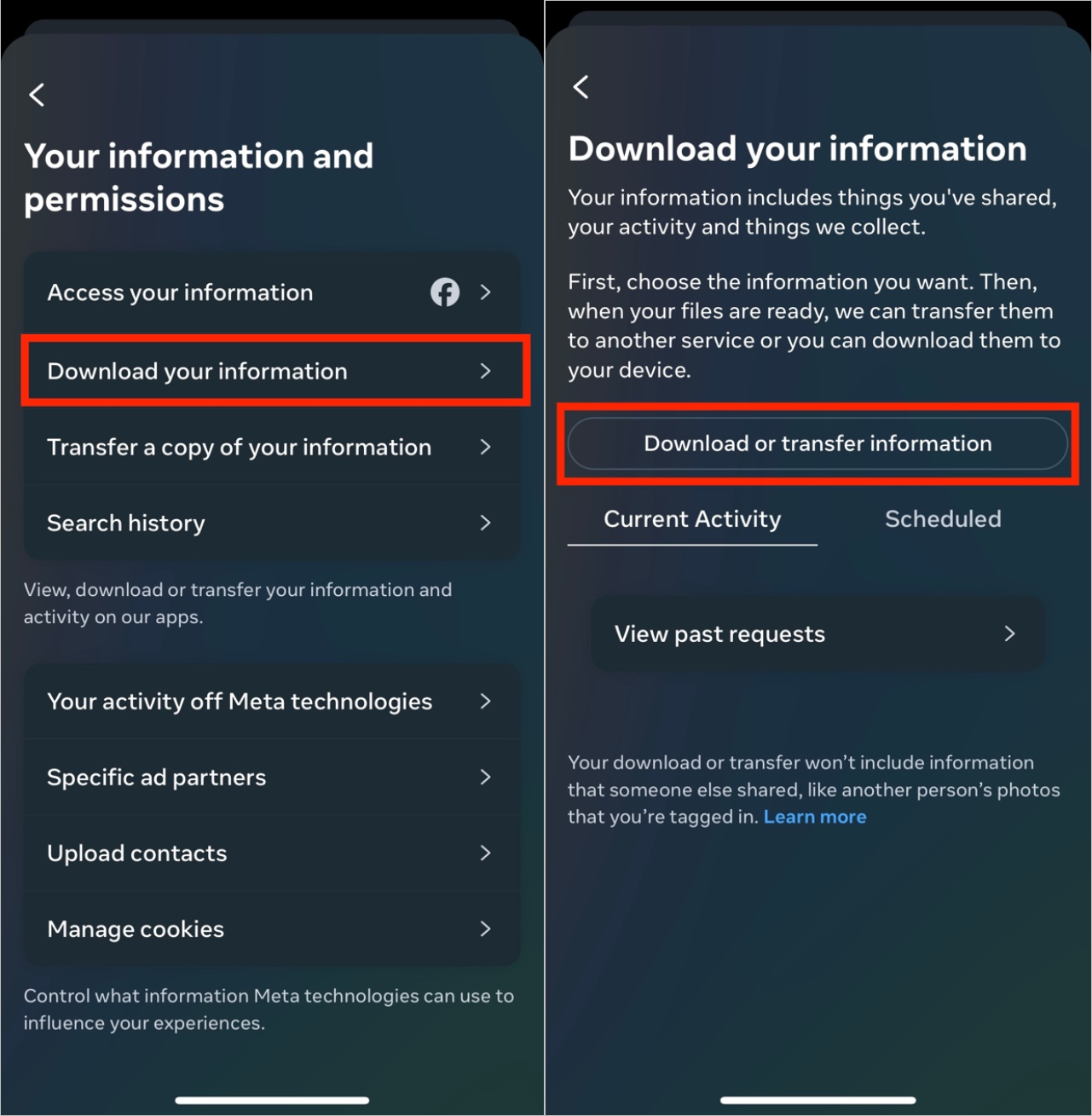Open View past requests

tap(720, 634)
